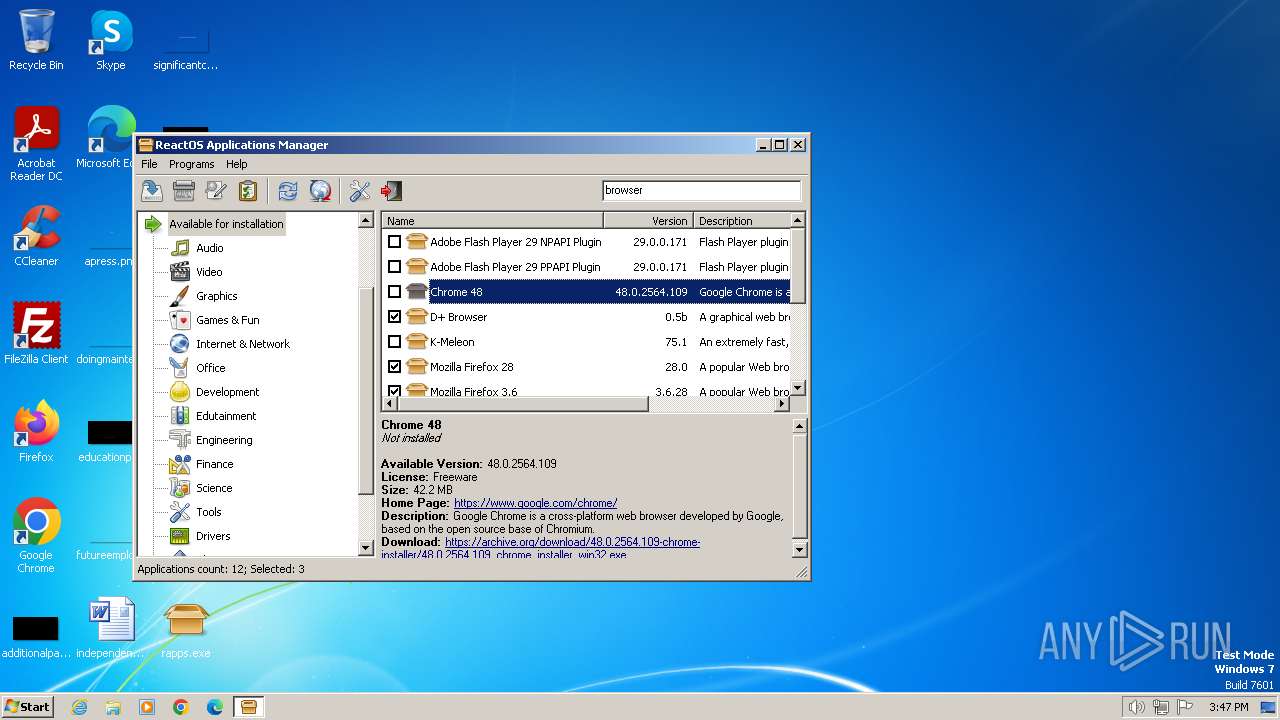Select the Drivers category
The height and width of the screenshot is (720, 1280).
coord(213,536)
